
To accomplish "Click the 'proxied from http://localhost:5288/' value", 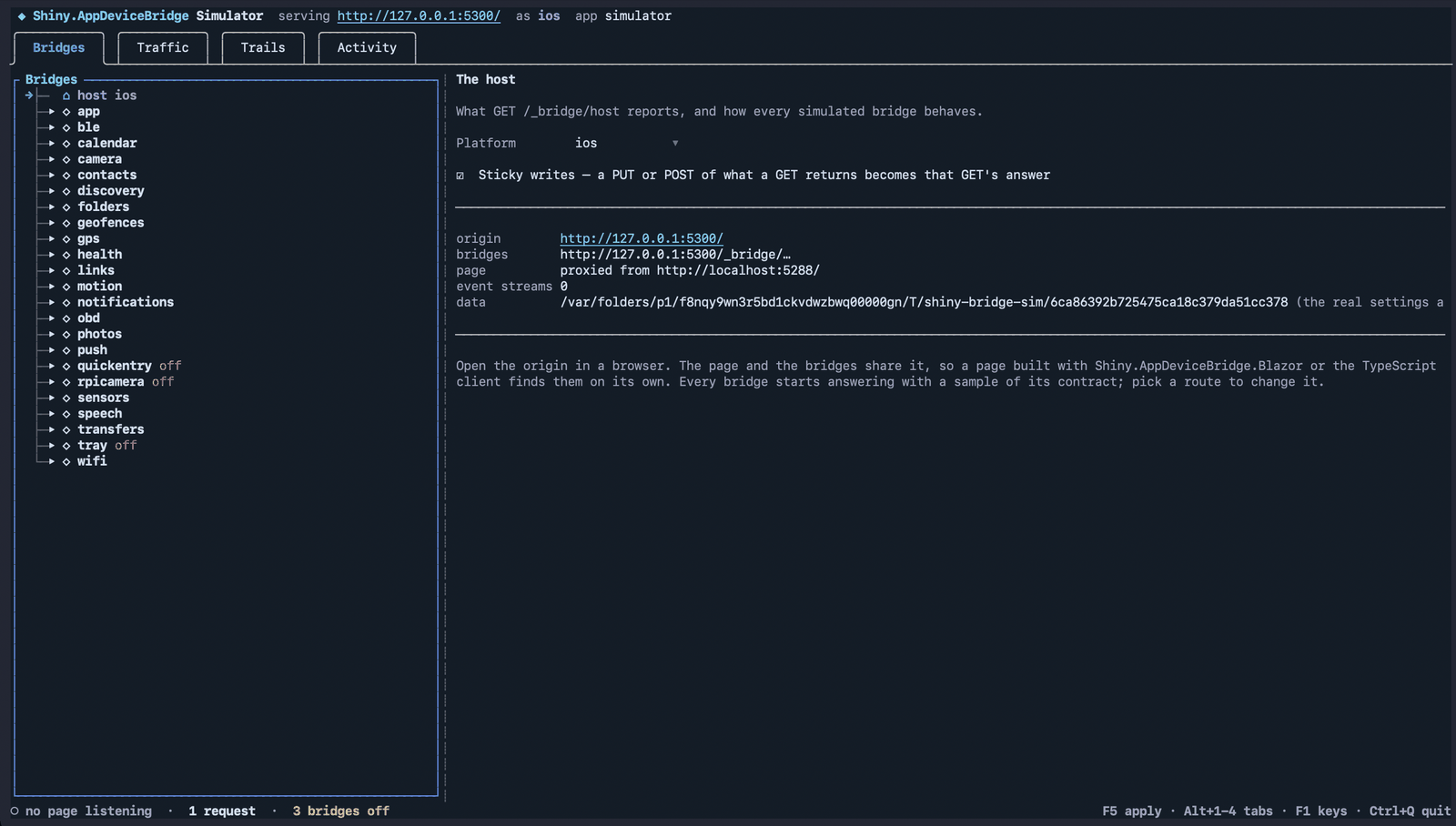I will coord(690,270).
